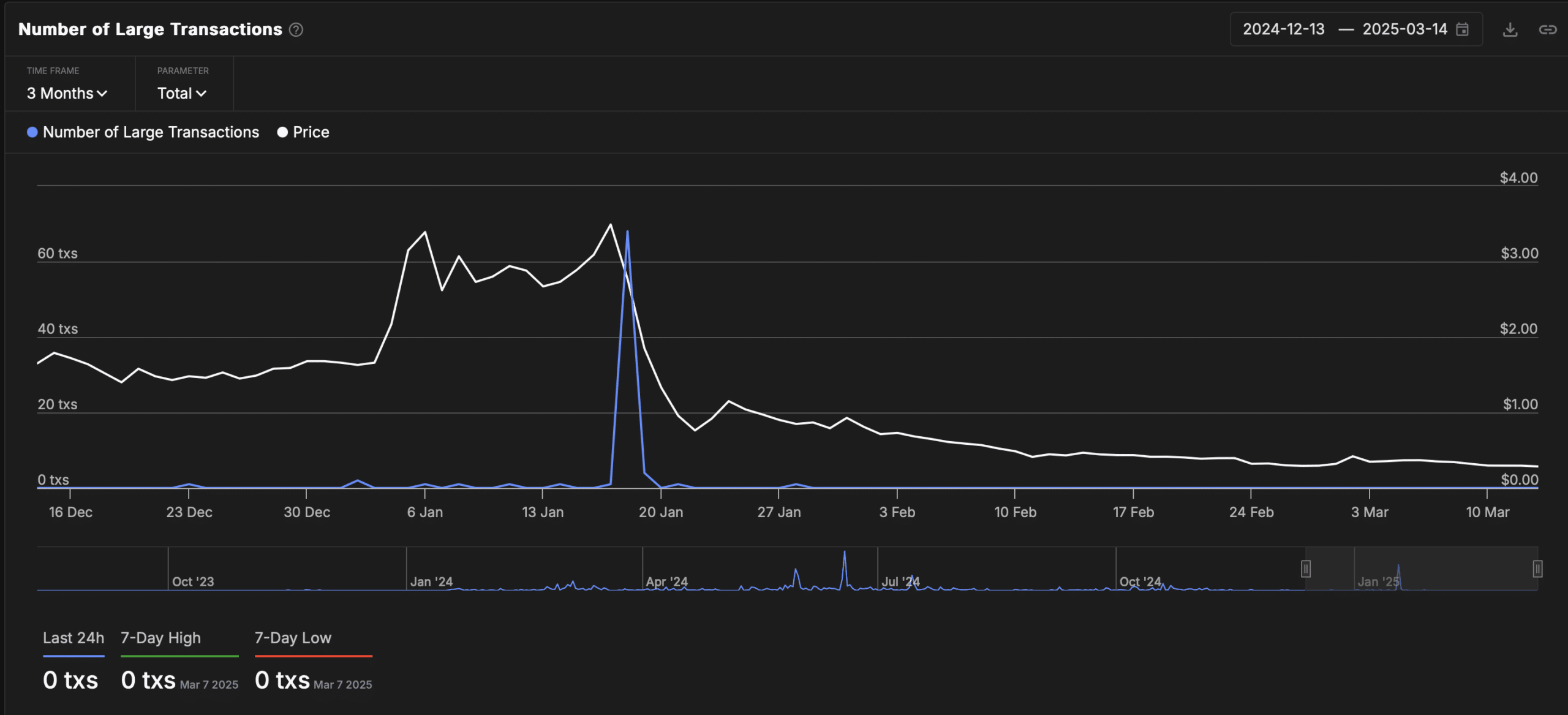
Task: Grab the right range slider handle
Action: (1537, 569)
